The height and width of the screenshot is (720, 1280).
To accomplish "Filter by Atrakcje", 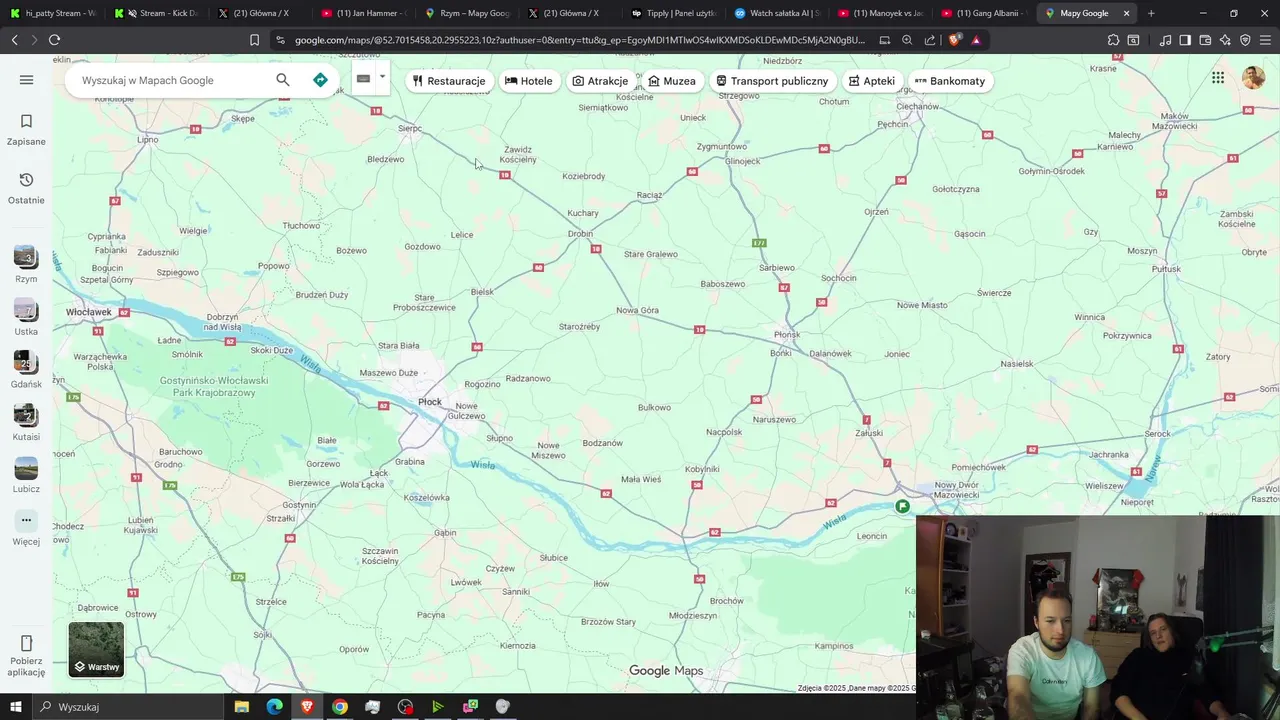I will (600, 81).
